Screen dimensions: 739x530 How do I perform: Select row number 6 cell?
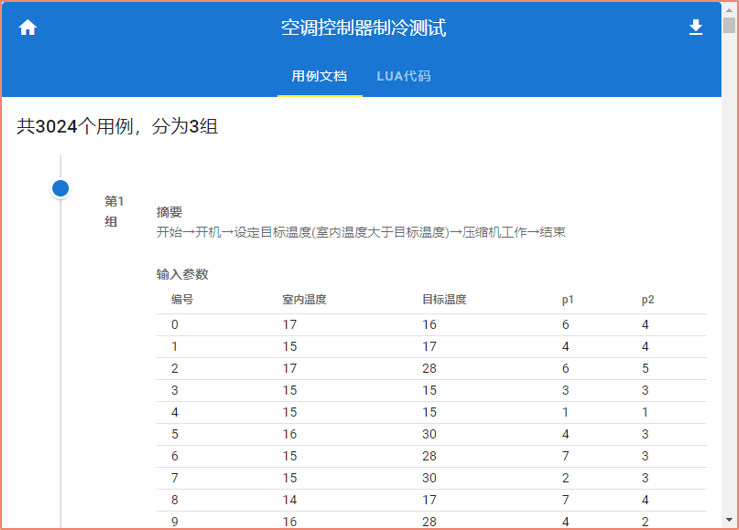[x=175, y=456]
